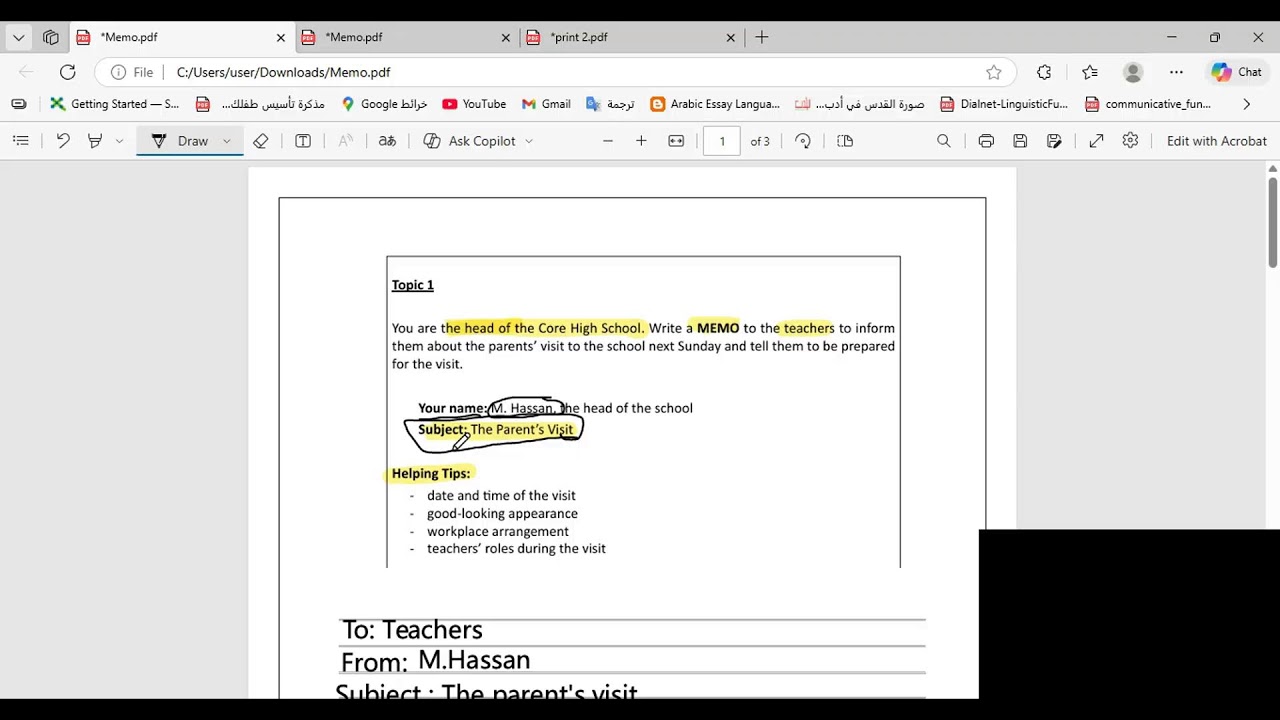
Task: Open the workspaces icon
Action: point(51,37)
